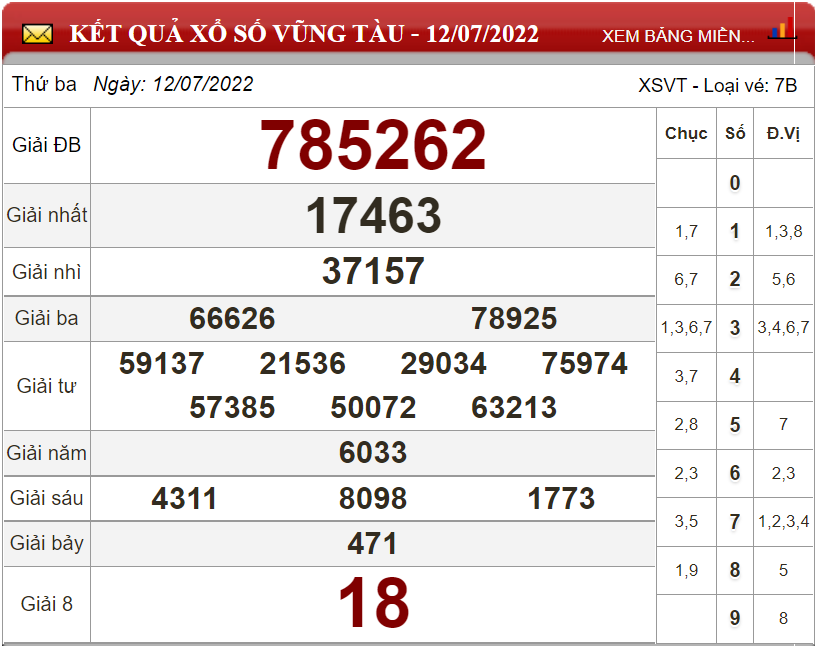Click the Đ.Vị column header
Screen dimensions: 819x646
pyautogui.click(x=783, y=134)
